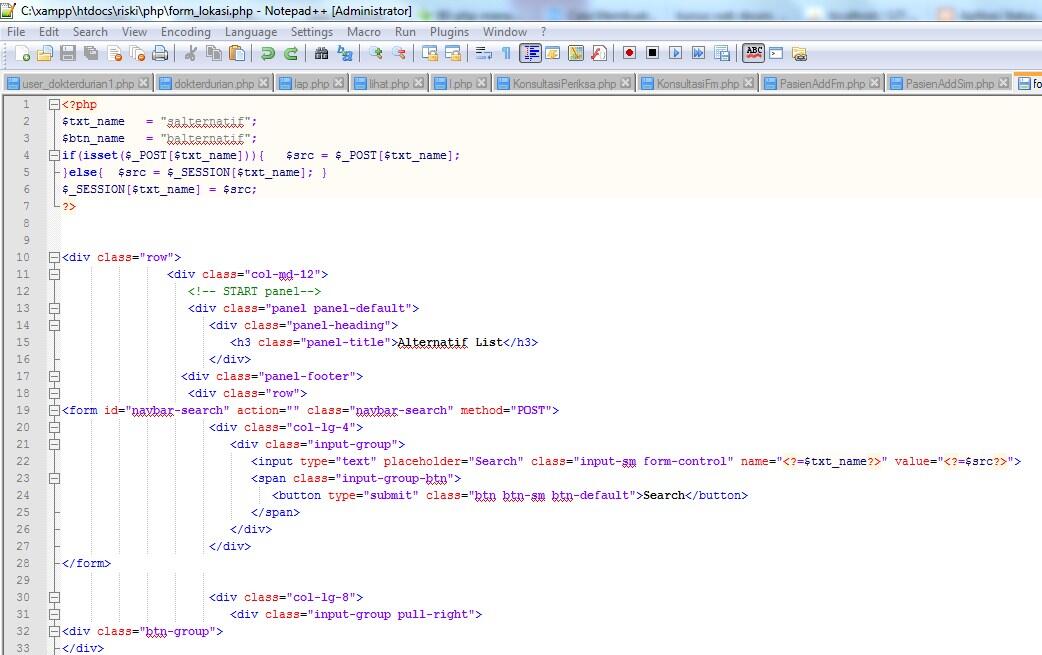Viewport: 1042px width, 655px height.
Task: Open the Search menu
Action: [x=90, y=32]
